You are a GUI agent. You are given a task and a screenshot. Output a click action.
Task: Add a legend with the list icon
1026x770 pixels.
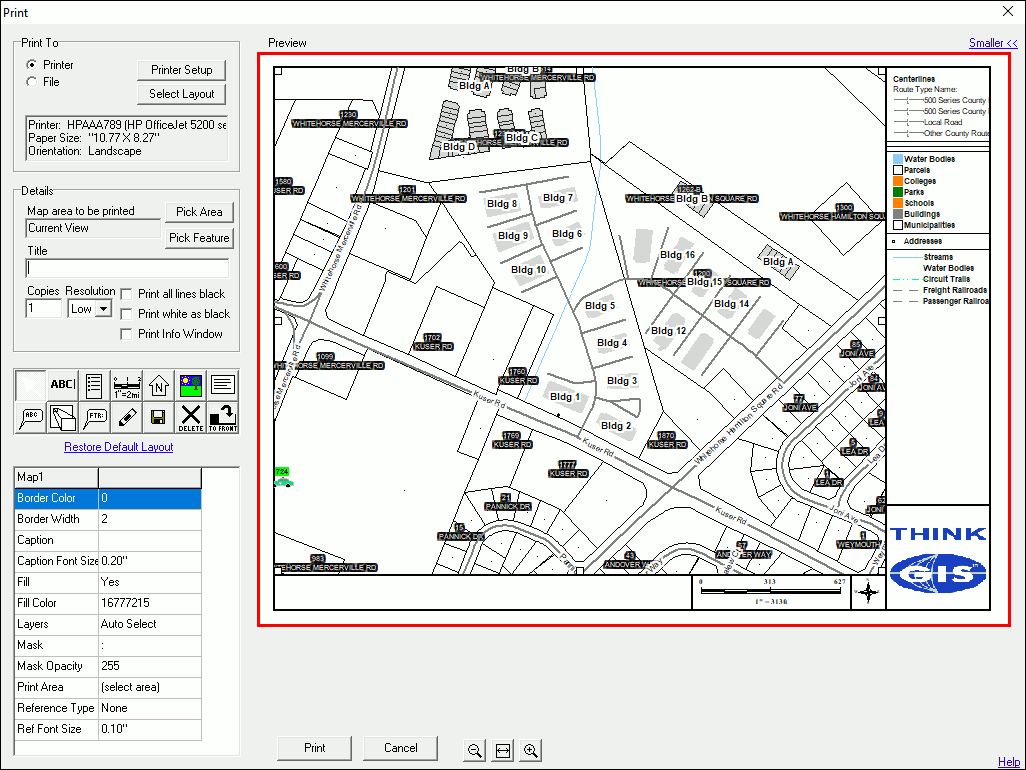95,385
